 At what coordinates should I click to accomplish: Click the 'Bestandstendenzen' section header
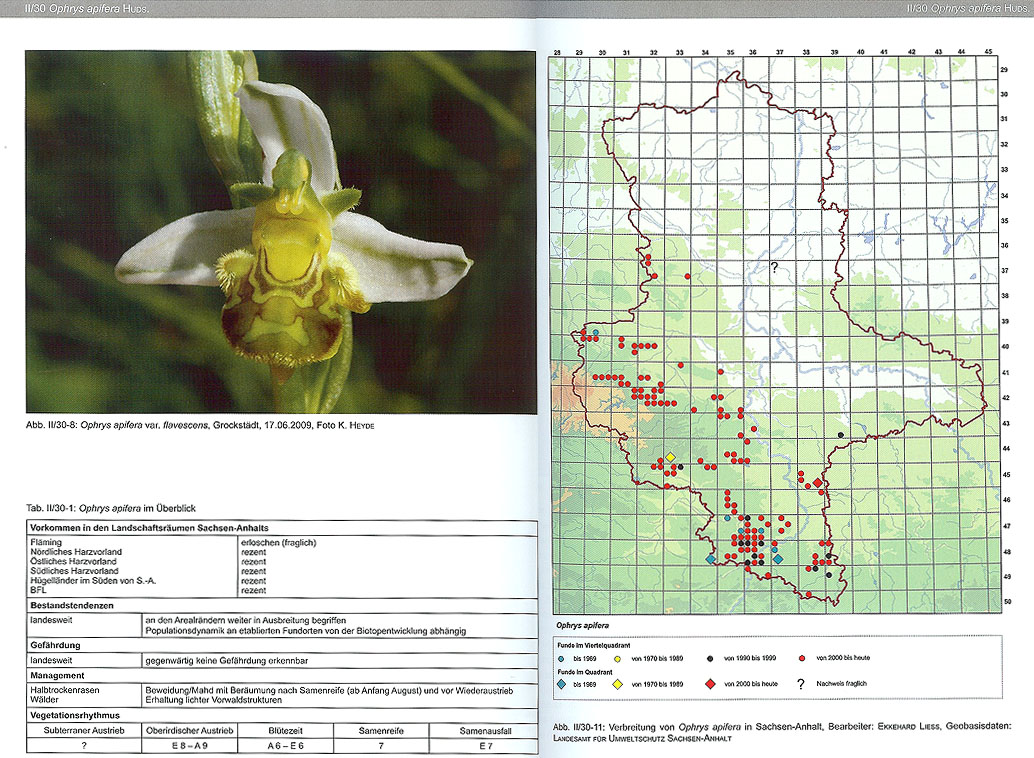tap(72, 606)
